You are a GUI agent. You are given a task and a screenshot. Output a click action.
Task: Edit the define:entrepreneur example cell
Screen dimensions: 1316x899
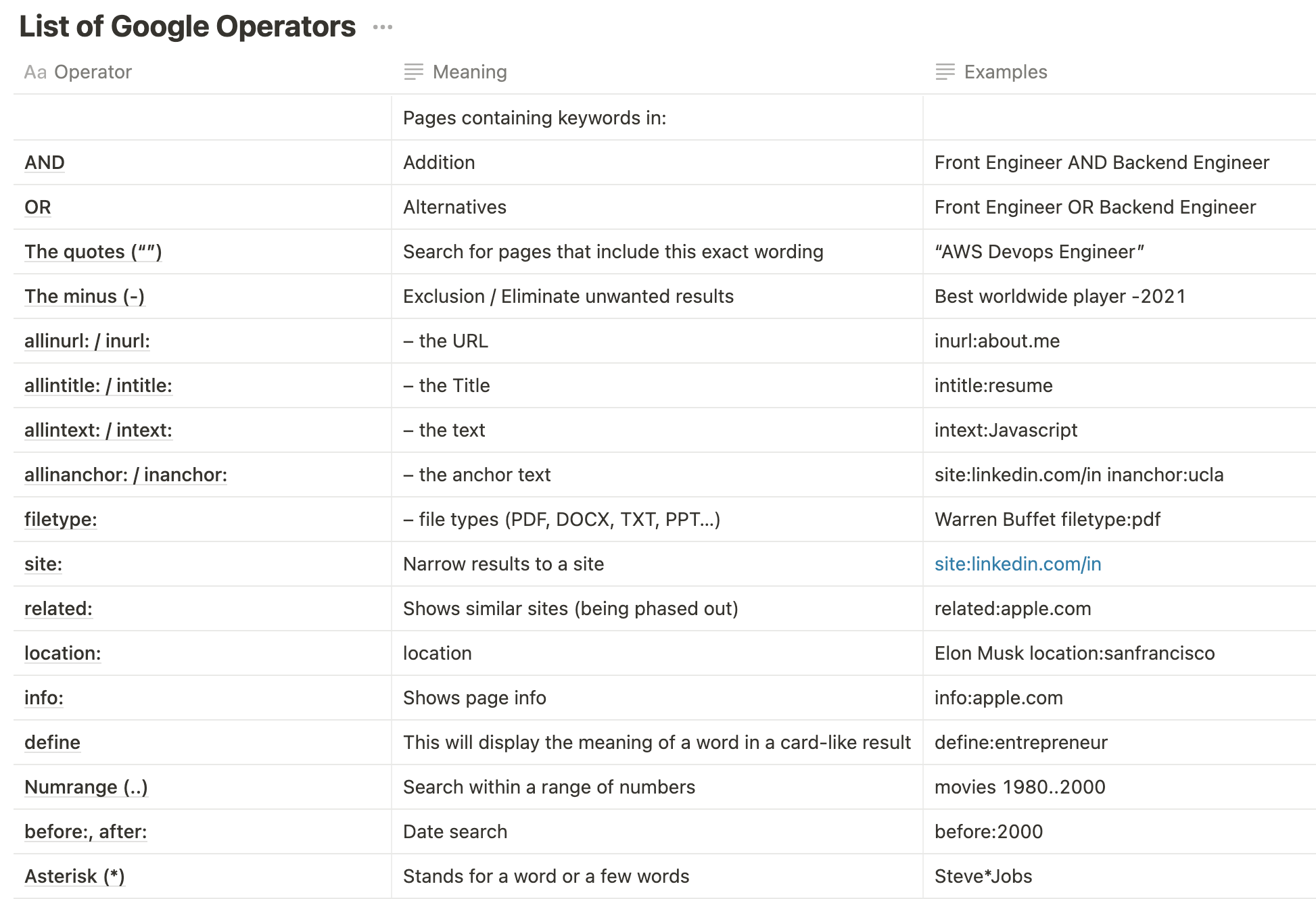[x=1020, y=743]
